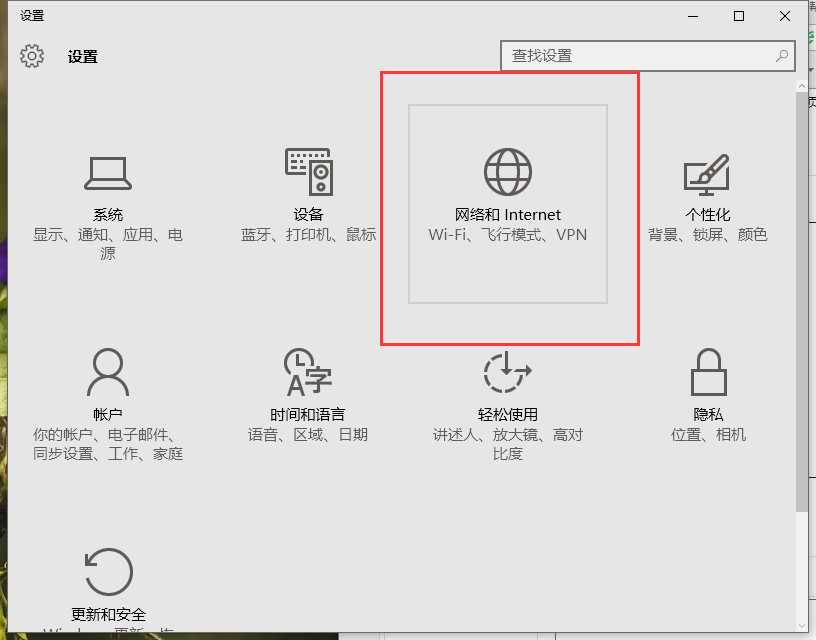Open the Devices (设备) keyboard and speaker icon
Screen dimensions: 816x640
tap(308, 172)
